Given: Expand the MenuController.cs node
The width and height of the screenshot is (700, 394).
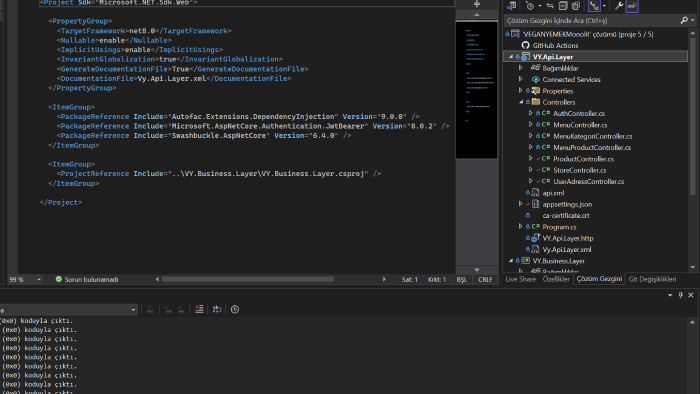Looking at the screenshot, I should (x=530, y=125).
